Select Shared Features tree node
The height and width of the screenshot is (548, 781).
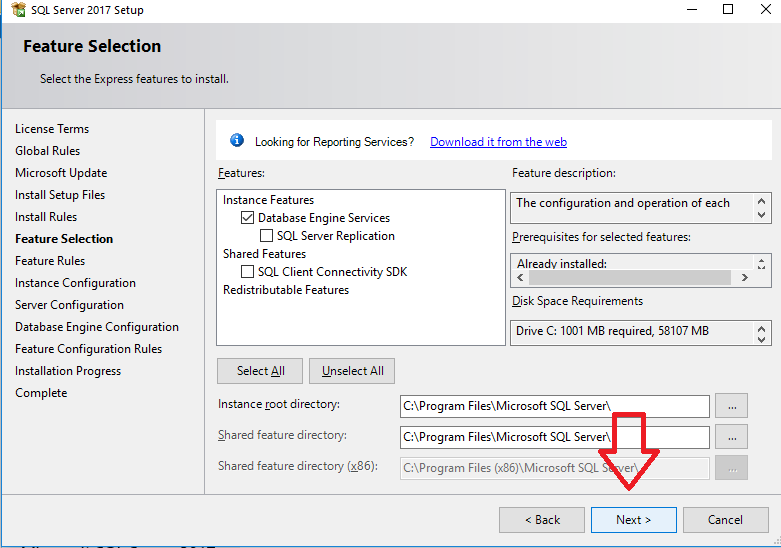tap(264, 254)
